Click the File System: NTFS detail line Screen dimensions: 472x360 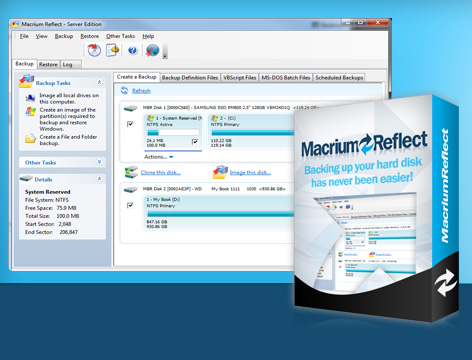pyautogui.click(x=47, y=200)
